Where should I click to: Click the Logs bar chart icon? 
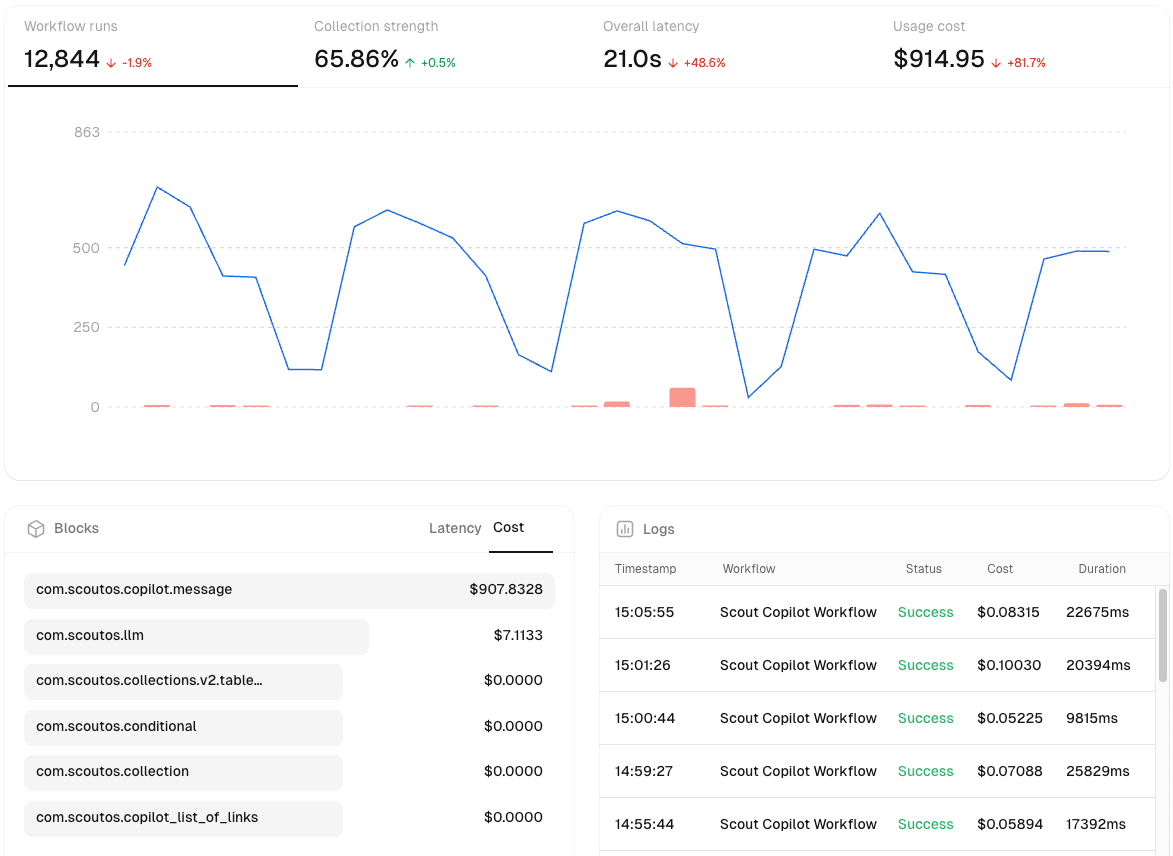(625, 529)
